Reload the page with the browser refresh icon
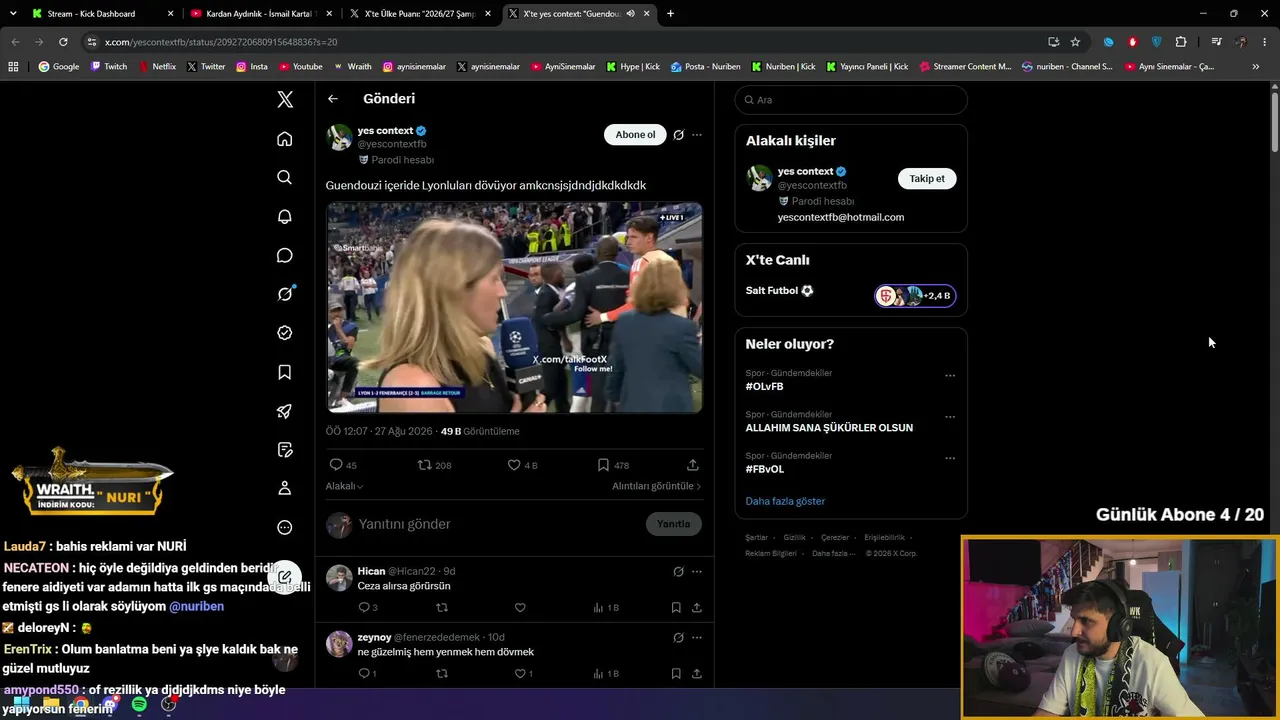Viewport: 1280px width, 720px height. (63, 42)
